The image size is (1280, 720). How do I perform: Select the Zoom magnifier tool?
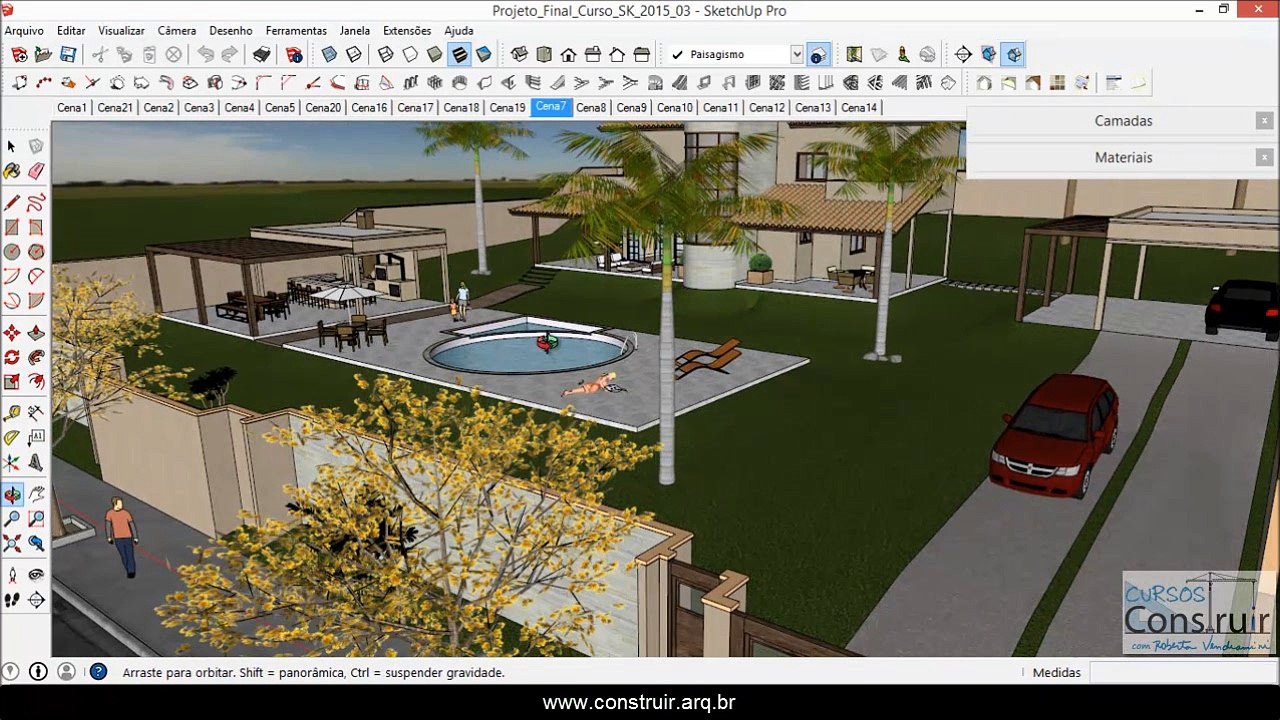click(12, 519)
